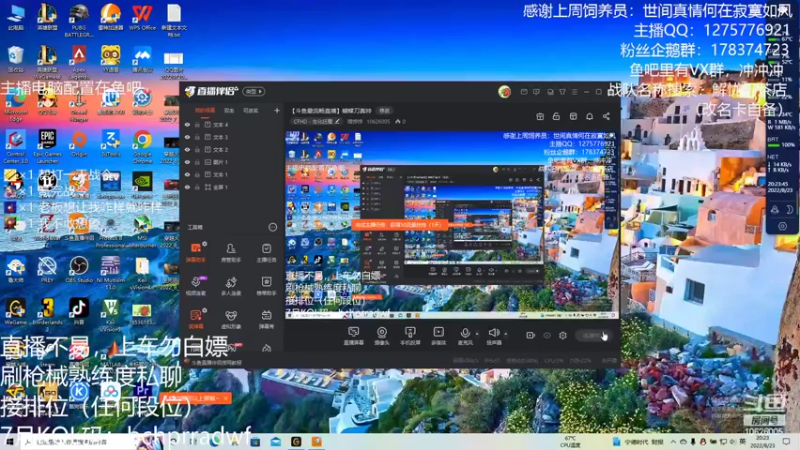Screen dimensions: 800x450
Task: Switch to the second scene tab
Action: point(229,110)
